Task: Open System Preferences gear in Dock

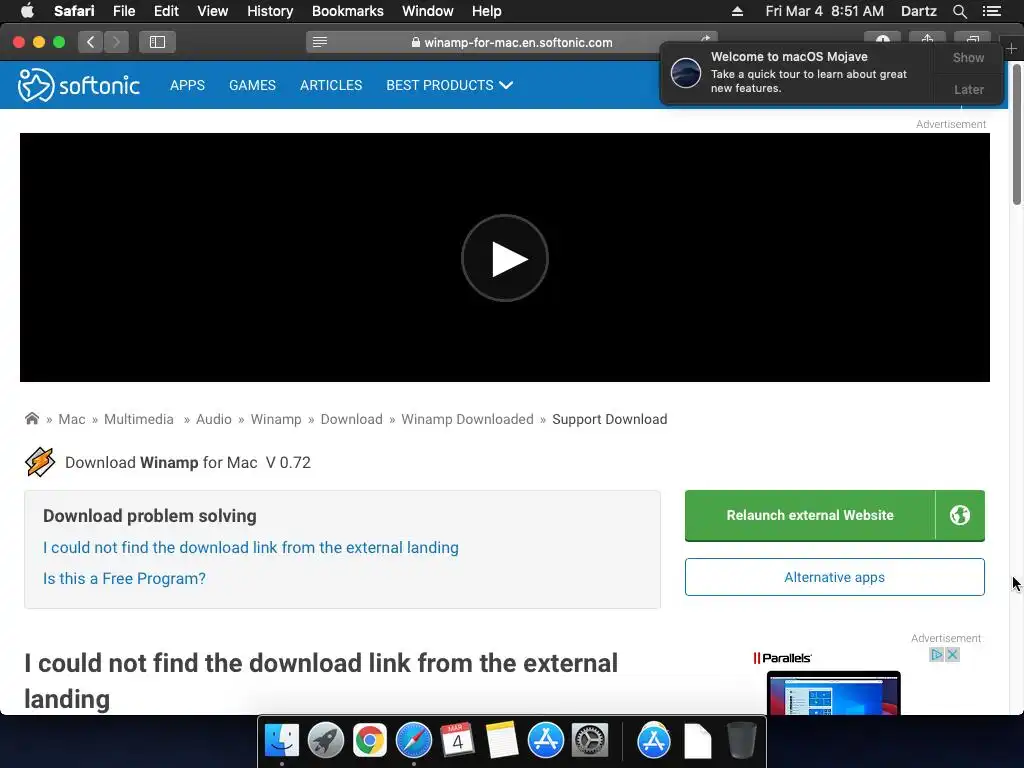Action: 590,741
